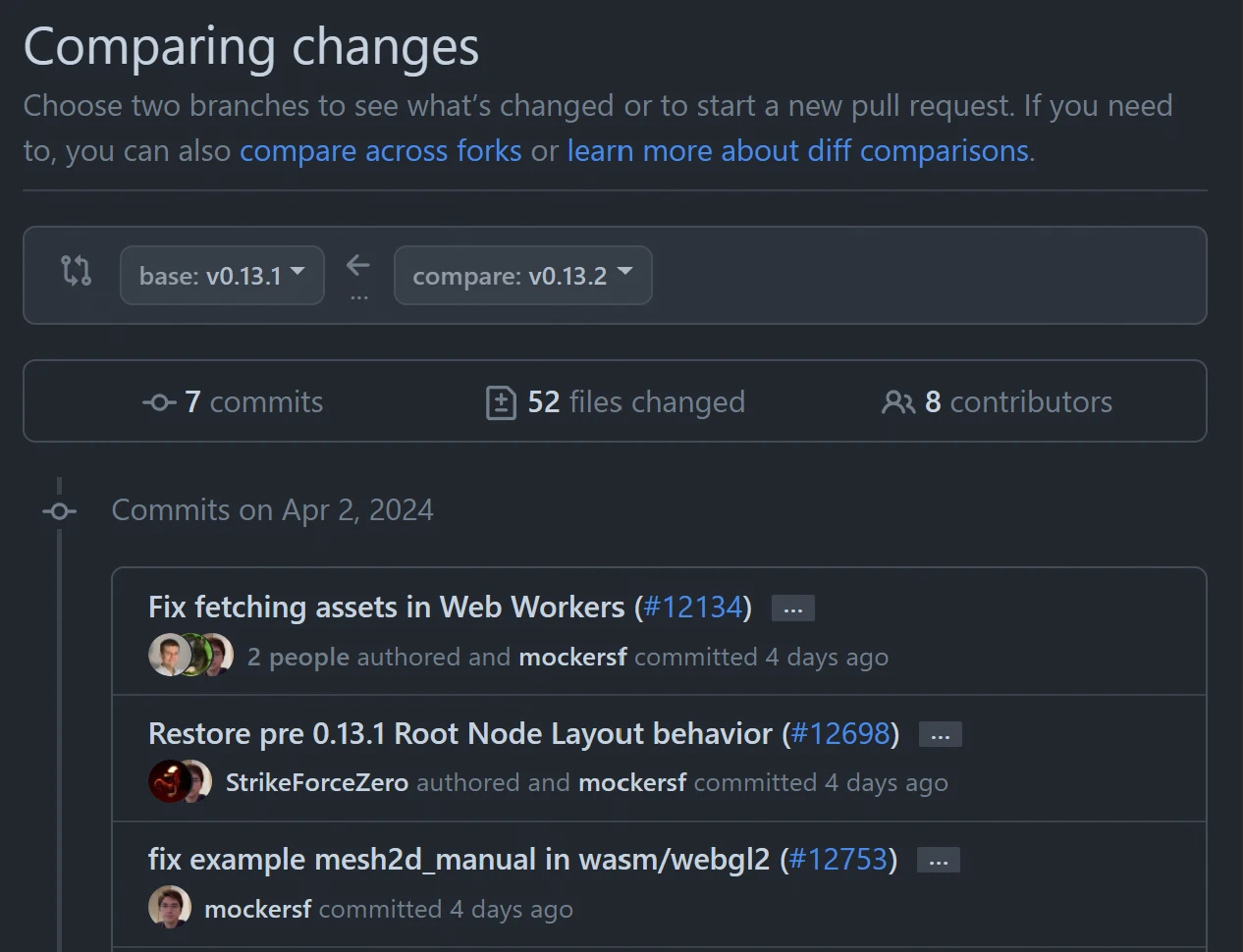Expand description of Fix fetching assets commit
The height and width of the screenshot is (952, 1243).
tap(792, 608)
